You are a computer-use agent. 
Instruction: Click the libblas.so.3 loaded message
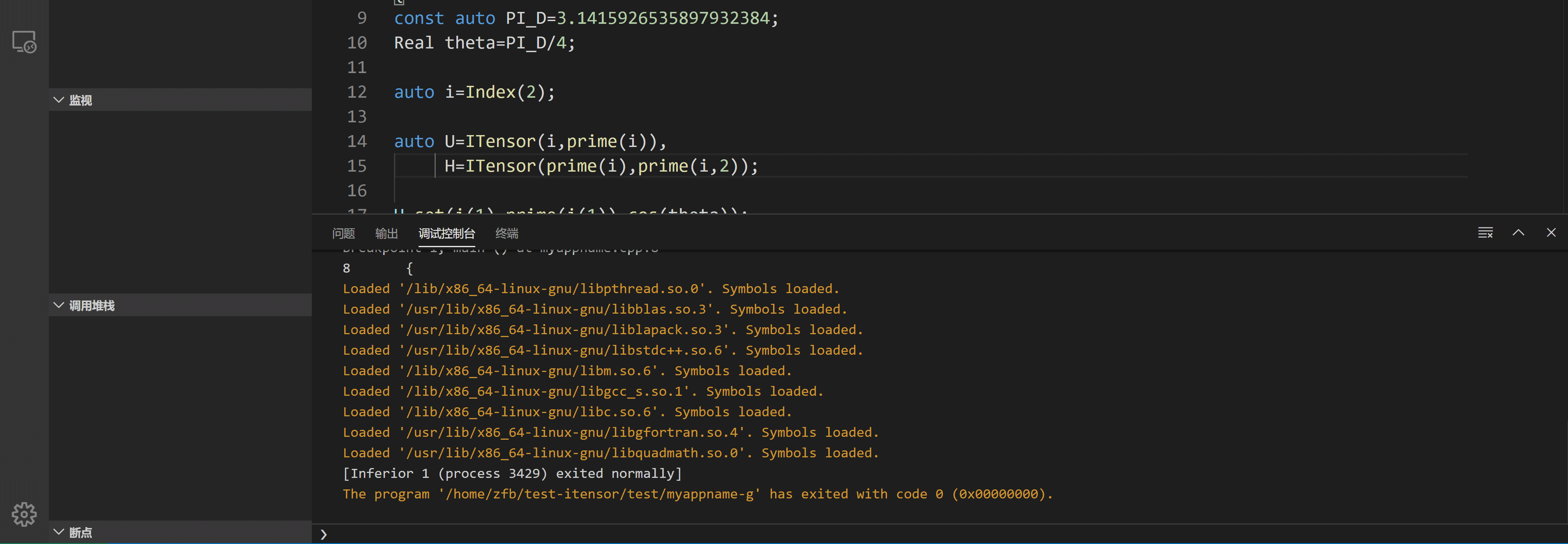[594, 309]
